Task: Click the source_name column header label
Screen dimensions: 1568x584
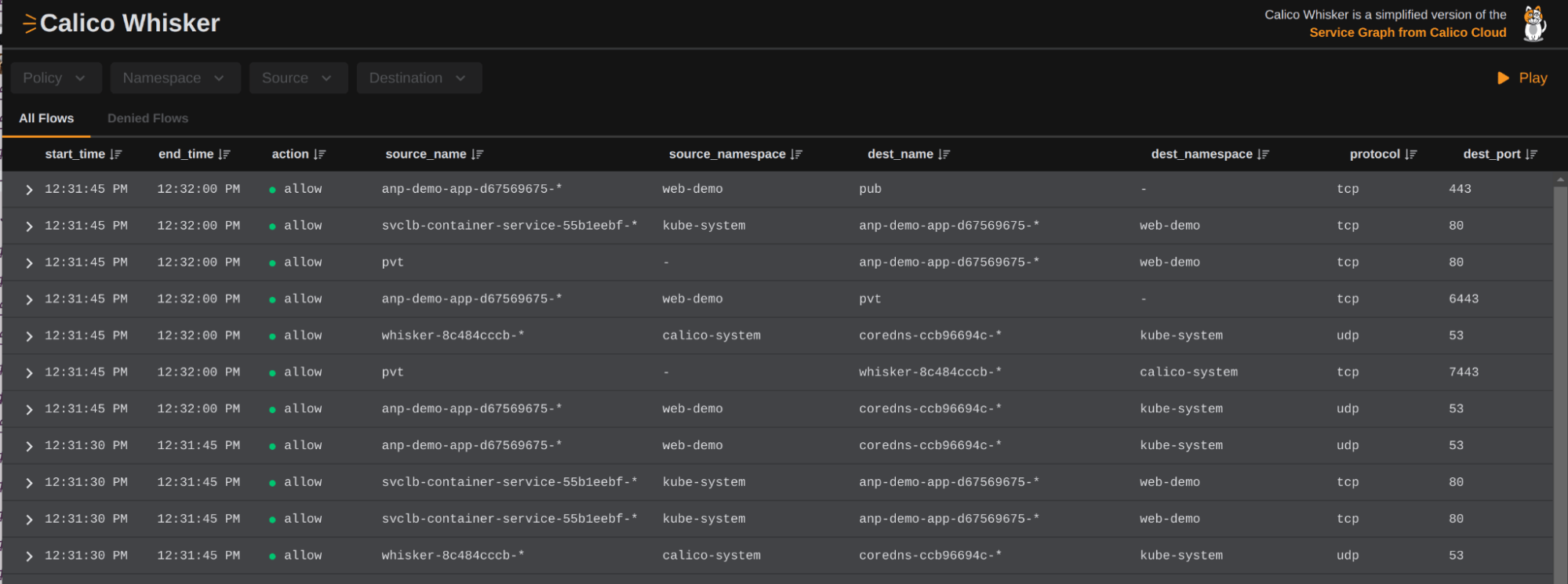Action: pyautogui.click(x=426, y=154)
